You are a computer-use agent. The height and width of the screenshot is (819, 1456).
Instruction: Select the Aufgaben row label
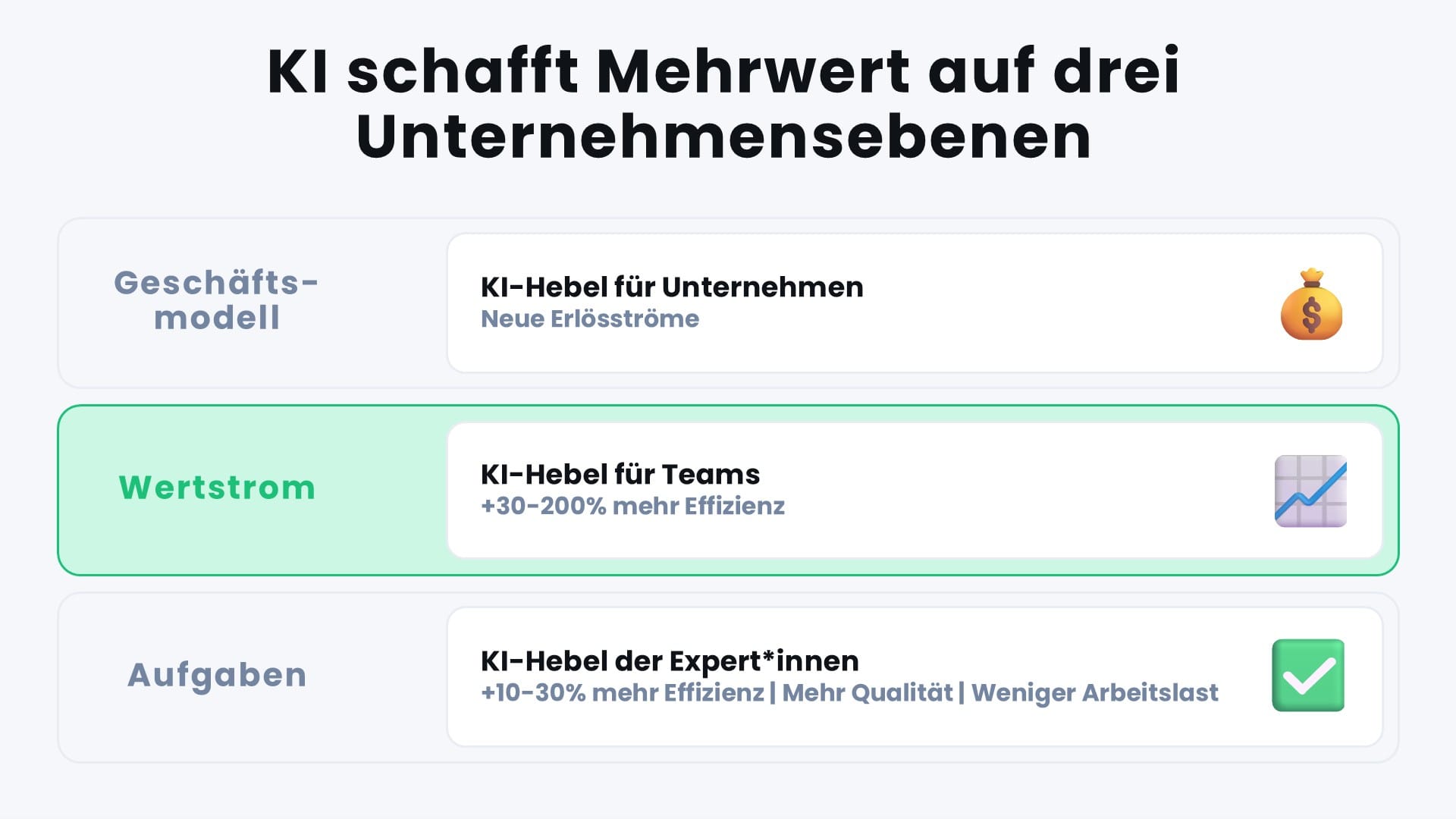click(217, 675)
